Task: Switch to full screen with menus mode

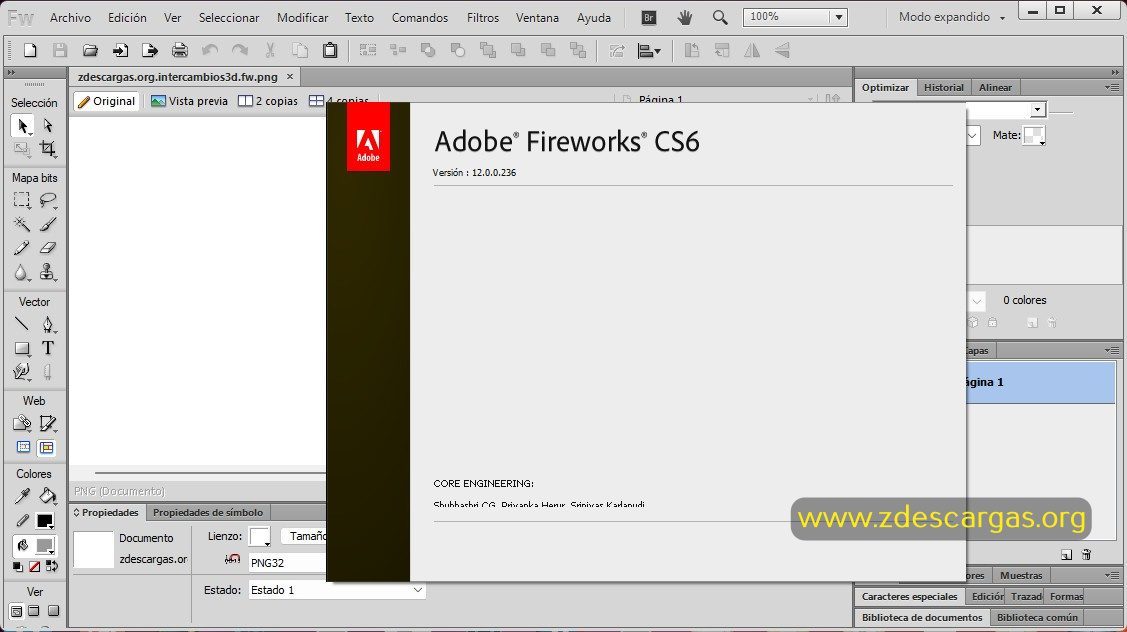Action: click(34, 611)
